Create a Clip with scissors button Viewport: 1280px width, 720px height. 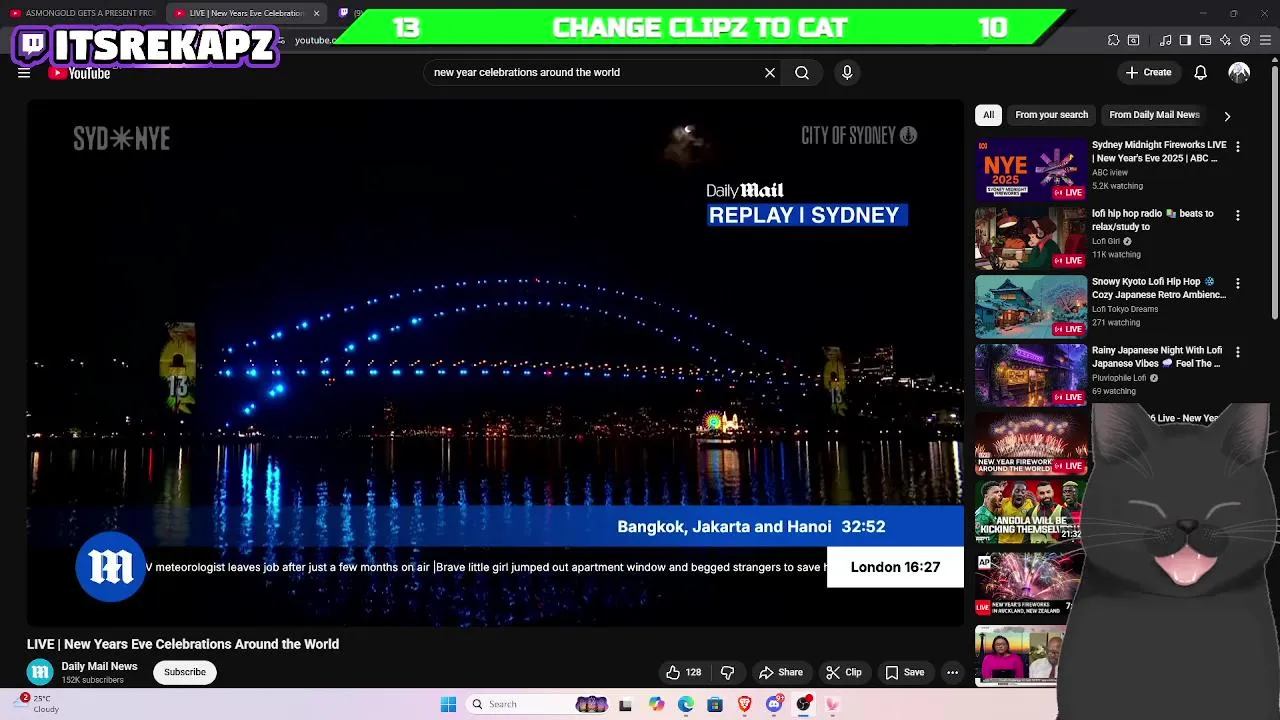tap(844, 672)
